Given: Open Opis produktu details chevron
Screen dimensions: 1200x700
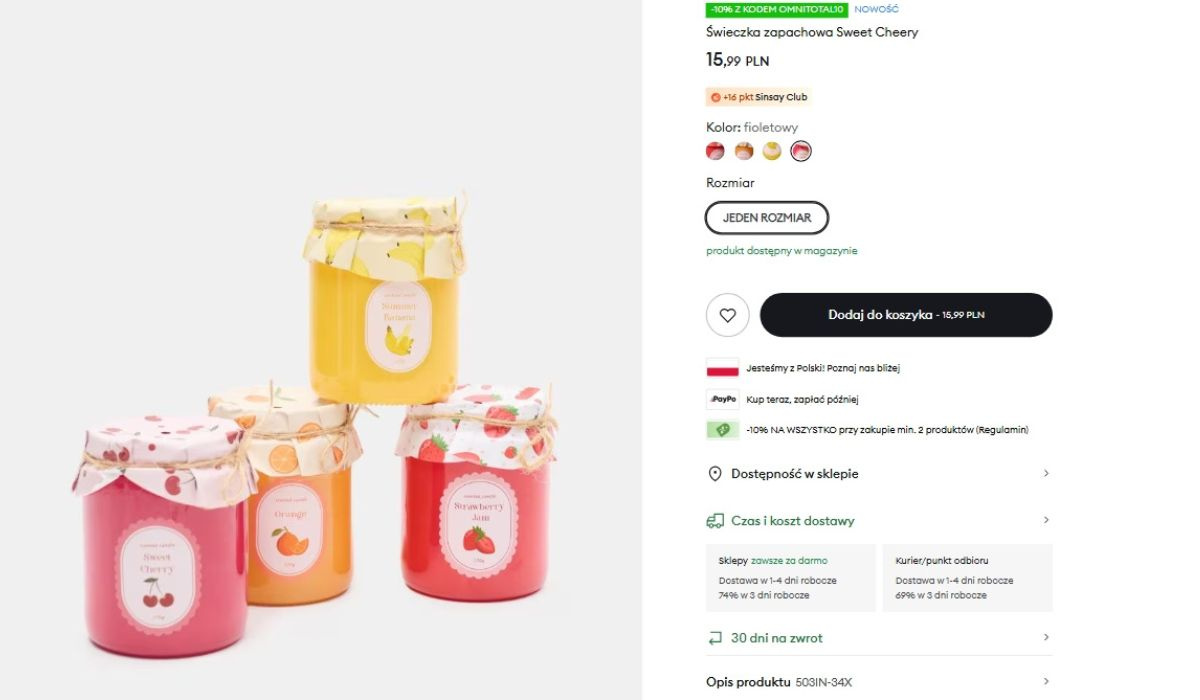Looking at the screenshot, I should [1046, 682].
